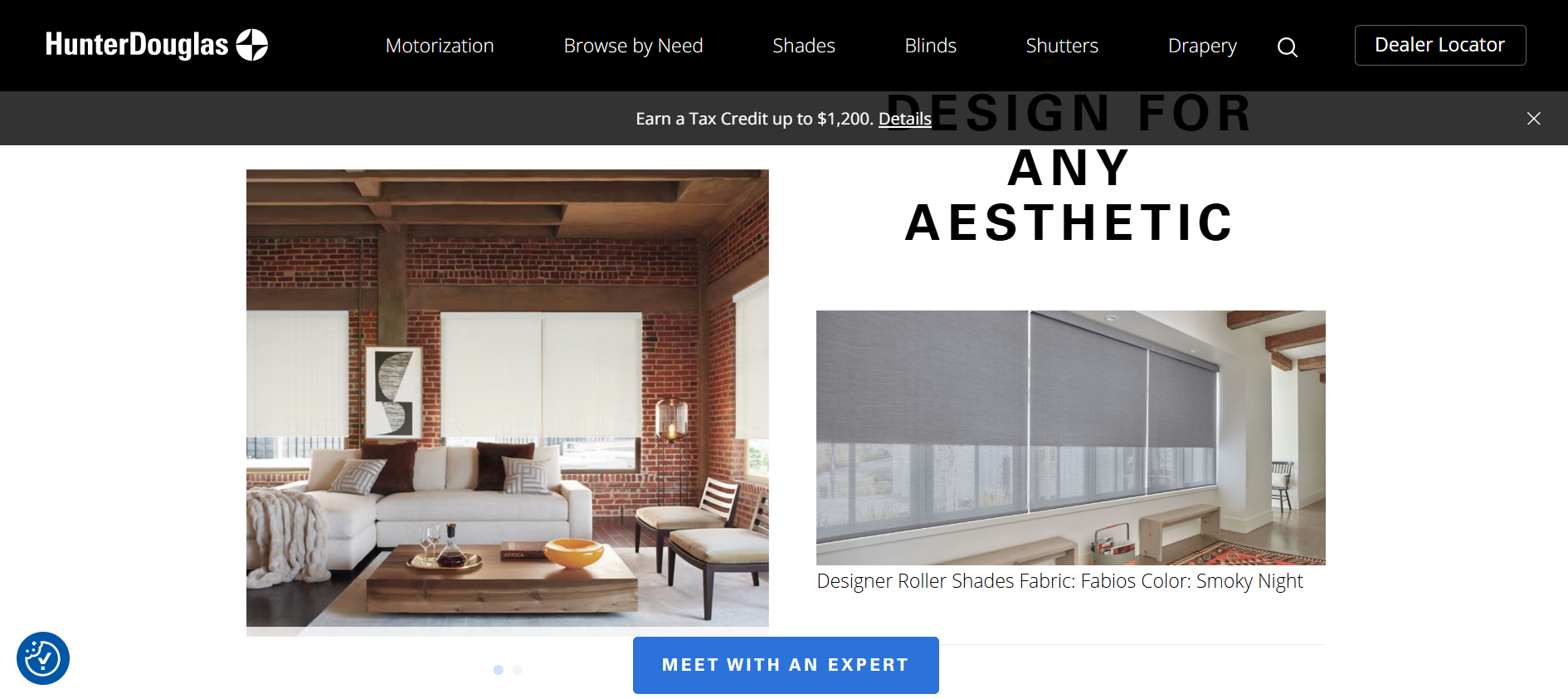The width and height of the screenshot is (1568, 699).
Task: Click the circular emblem beside HunterDouglas wordmark
Action: pyautogui.click(x=252, y=45)
